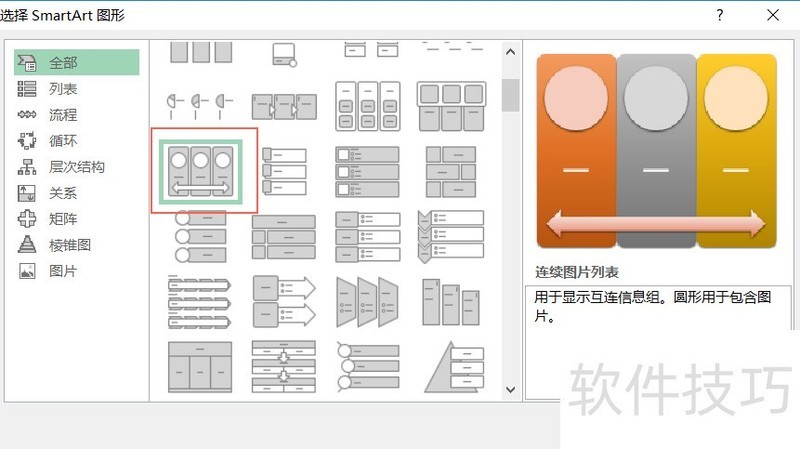Select the three trapezoid list layout
The image size is (800, 449).
click(x=367, y=302)
